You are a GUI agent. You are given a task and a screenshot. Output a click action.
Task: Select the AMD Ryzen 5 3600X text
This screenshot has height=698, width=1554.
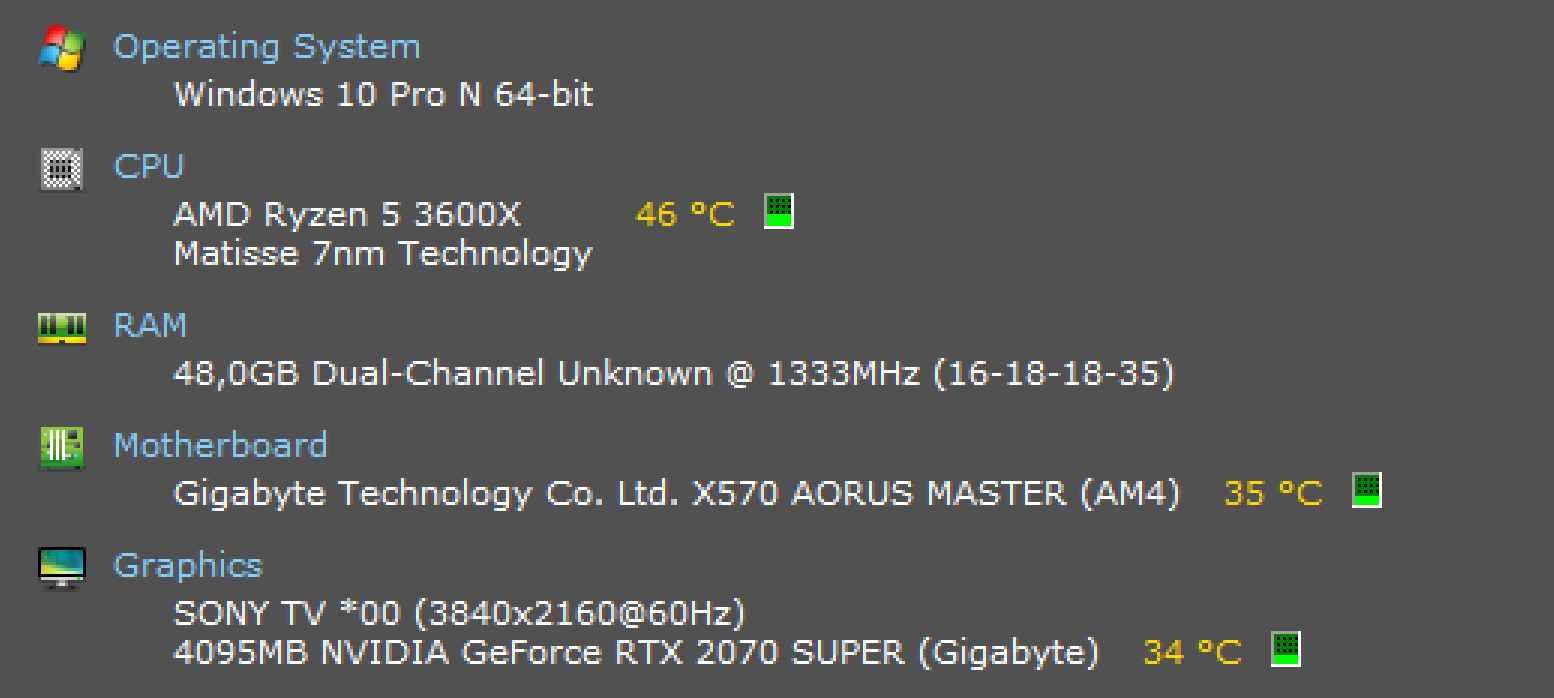pos(348,215)
